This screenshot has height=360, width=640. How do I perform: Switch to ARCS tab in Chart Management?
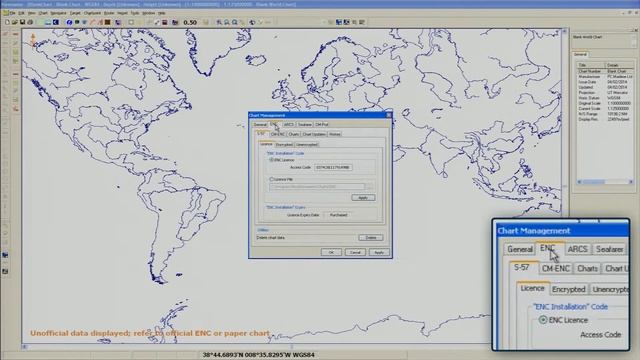point(289,124)
